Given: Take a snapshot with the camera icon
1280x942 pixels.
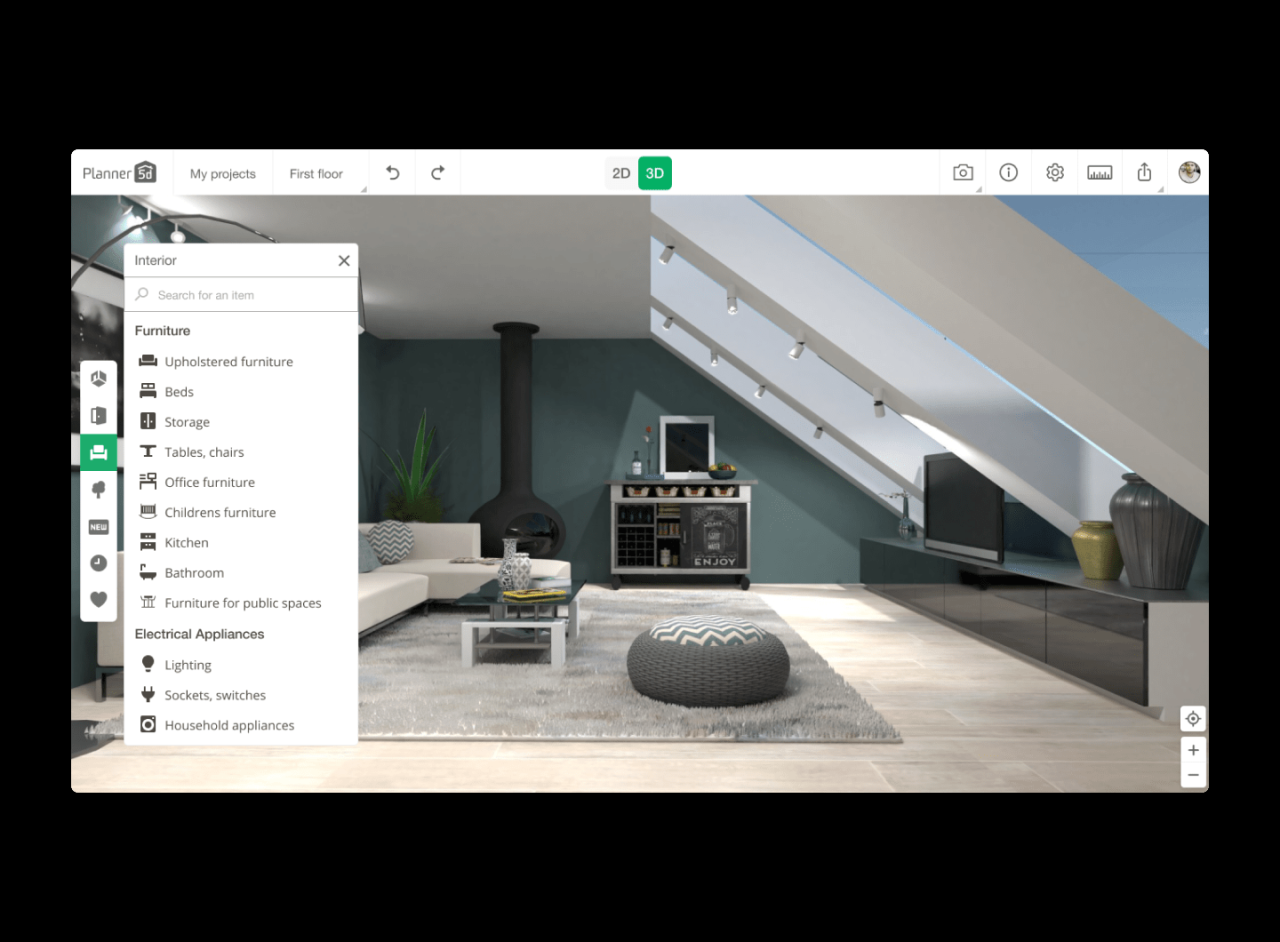Looking at the screenshot, I should (x=962, y=172).
